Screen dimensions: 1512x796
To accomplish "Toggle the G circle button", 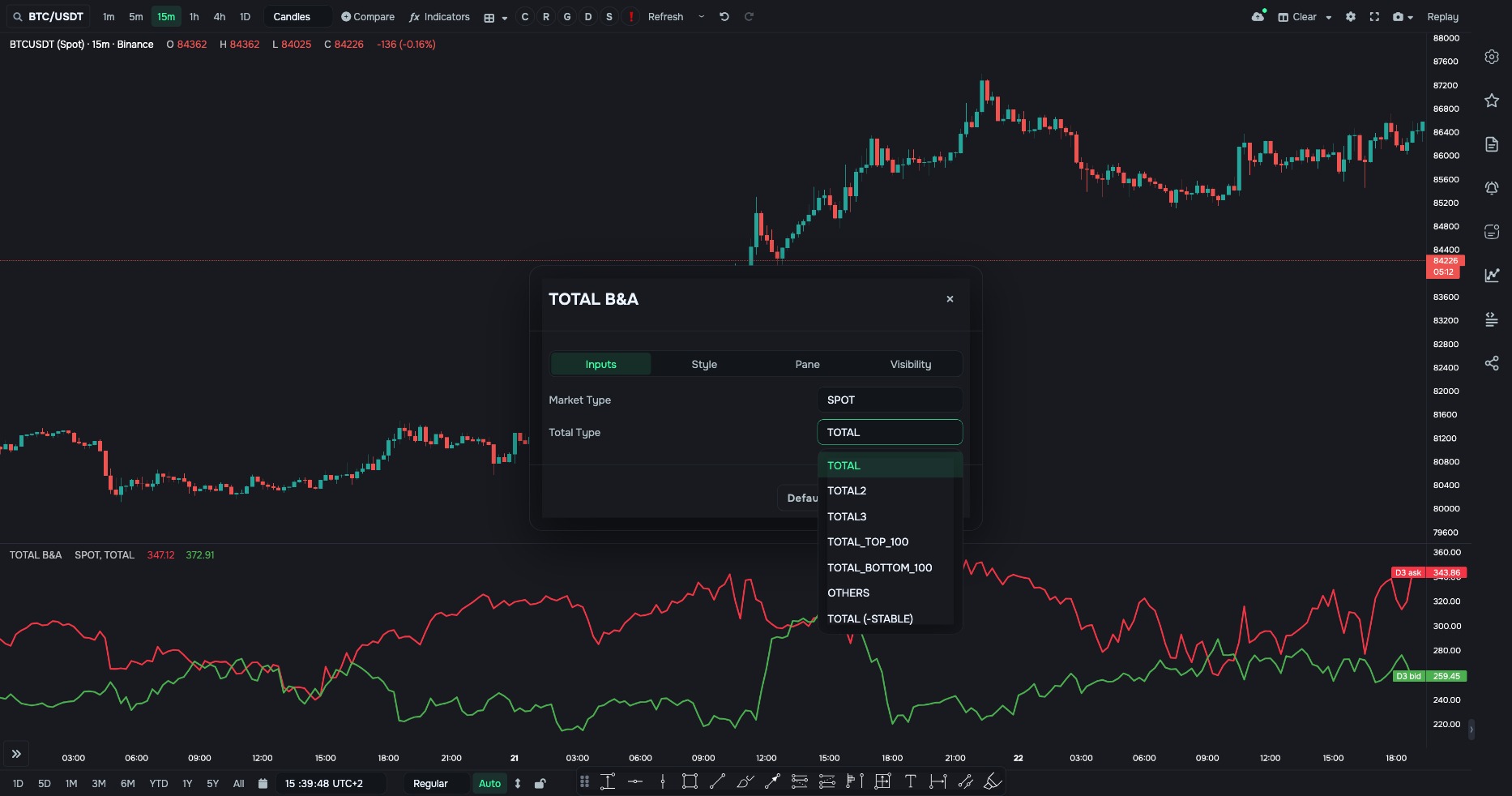I will click(x=567, y=16).
